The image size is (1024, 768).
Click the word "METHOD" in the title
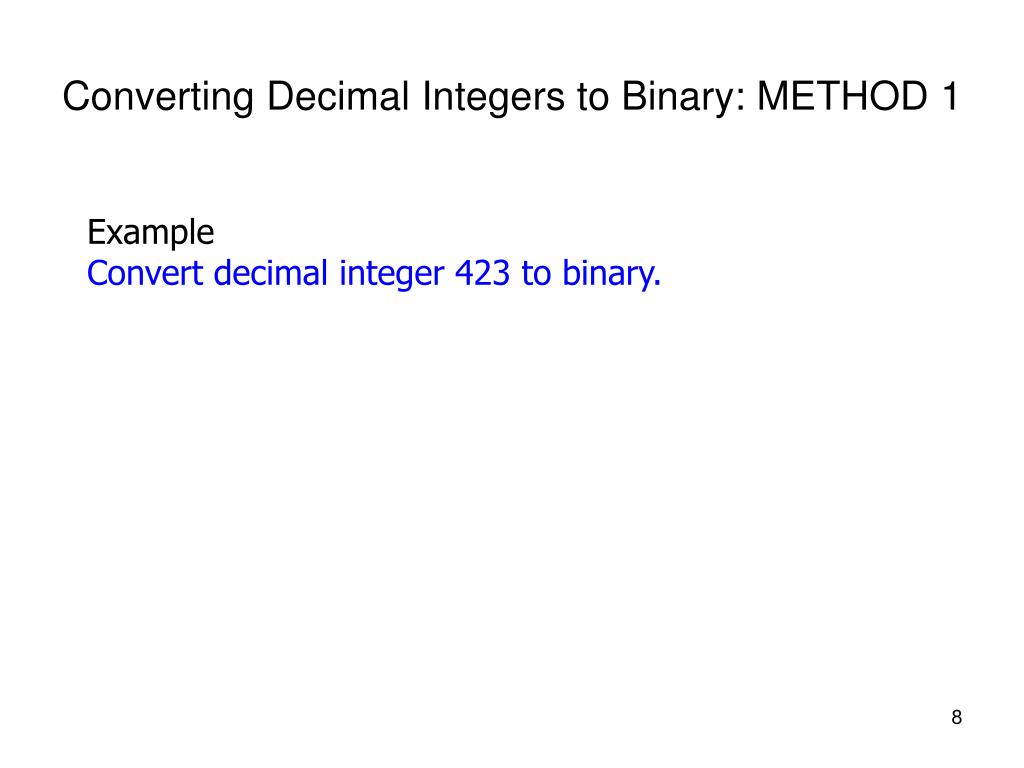click(842, 96)
